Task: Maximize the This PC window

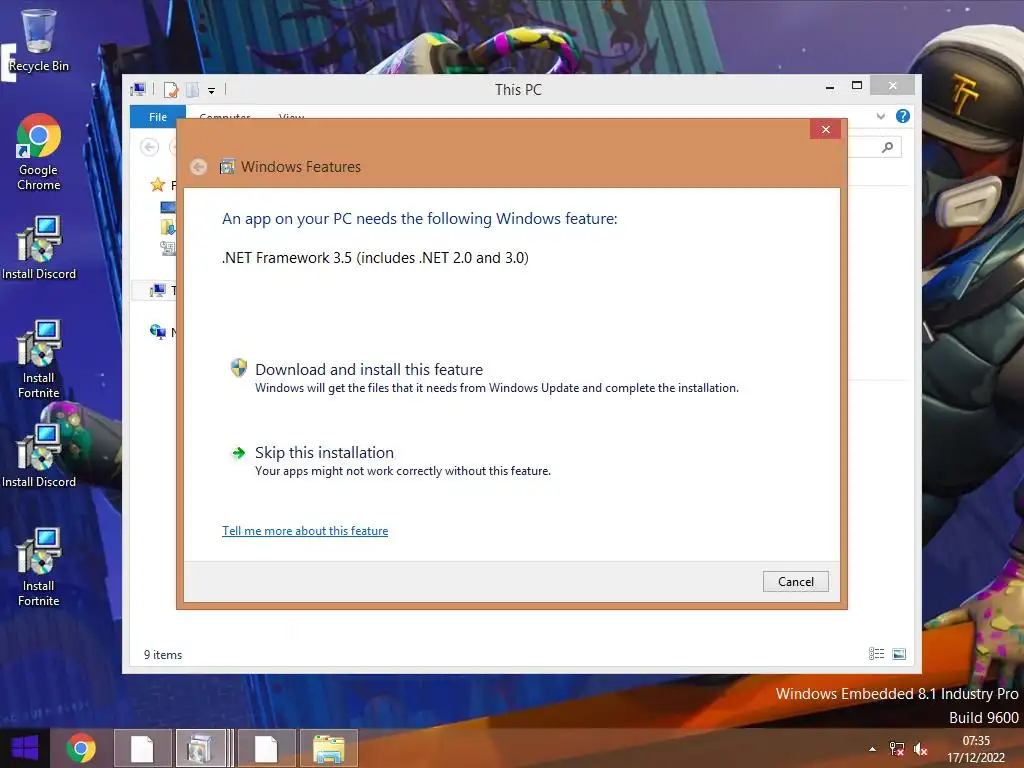Action: (857, 86)
